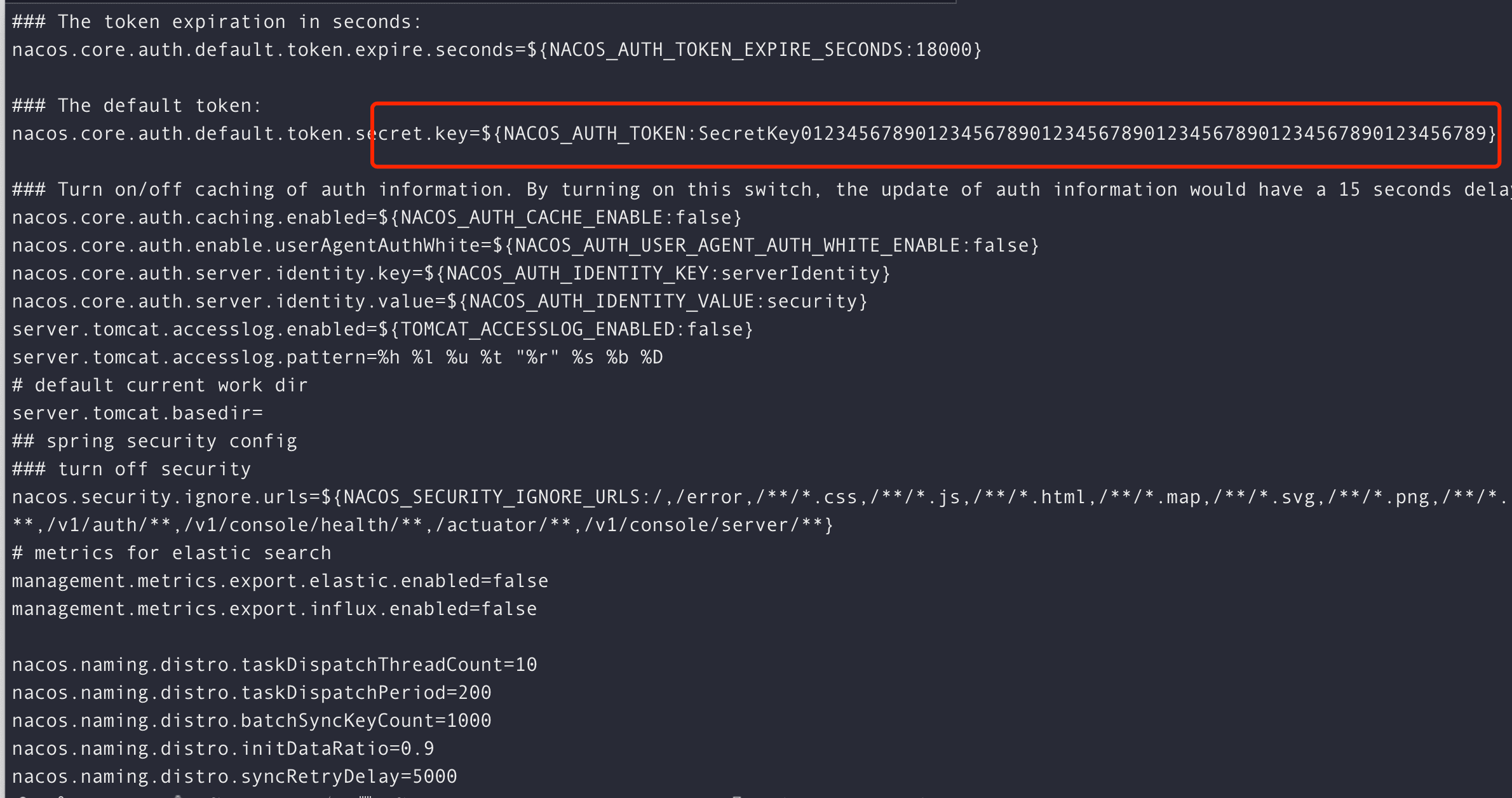Click the token expiration comment line

[217, 22]
